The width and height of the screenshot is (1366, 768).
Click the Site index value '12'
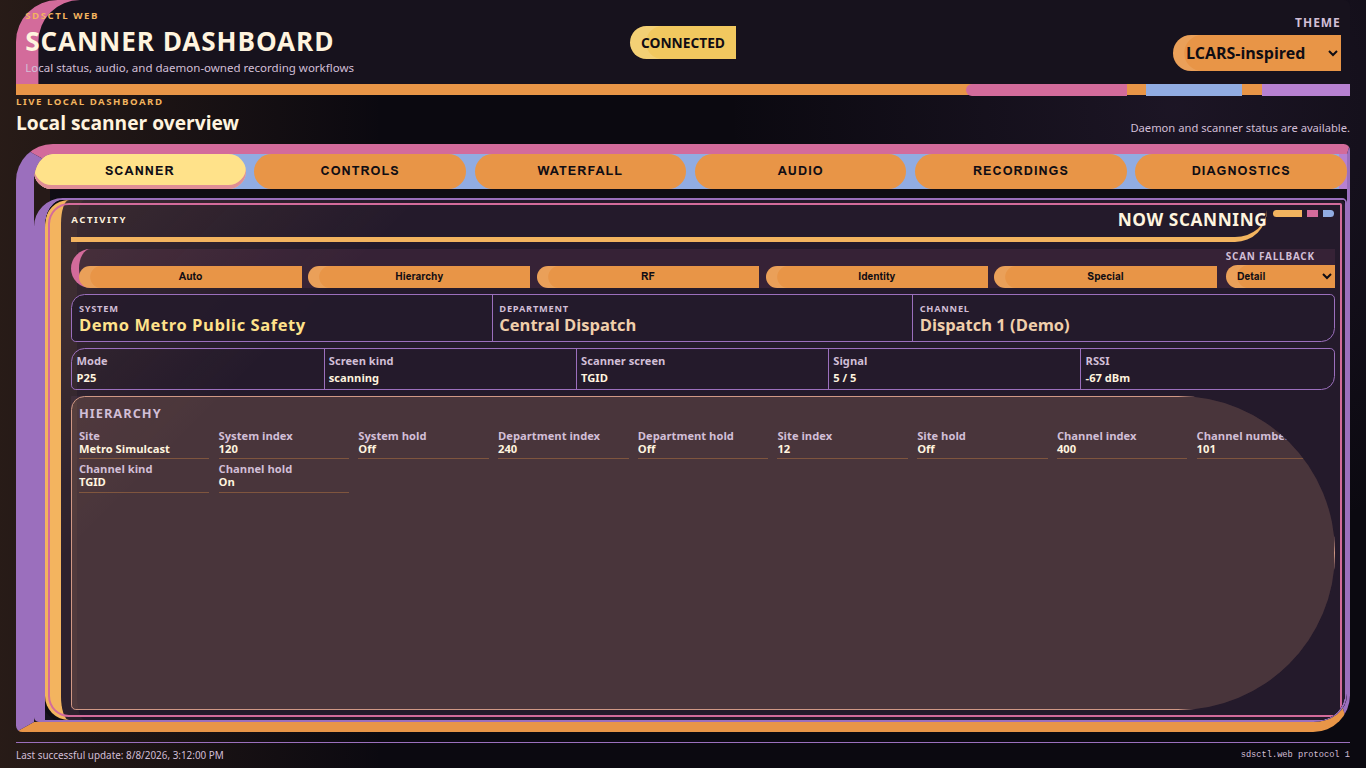click(x=784, y=449)
